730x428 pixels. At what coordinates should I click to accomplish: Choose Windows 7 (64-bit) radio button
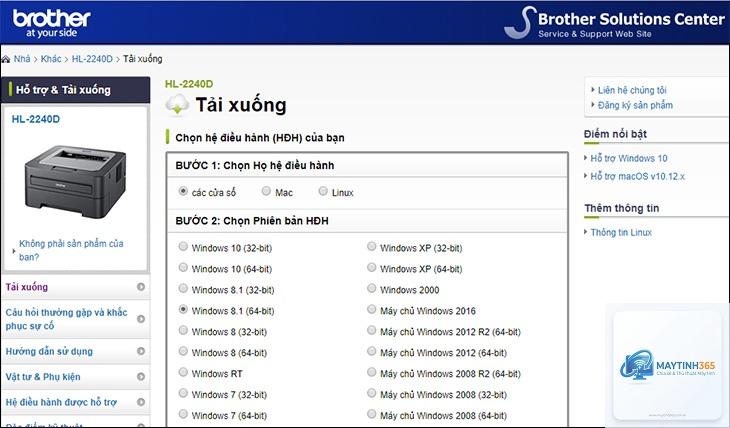coord(183,414)
